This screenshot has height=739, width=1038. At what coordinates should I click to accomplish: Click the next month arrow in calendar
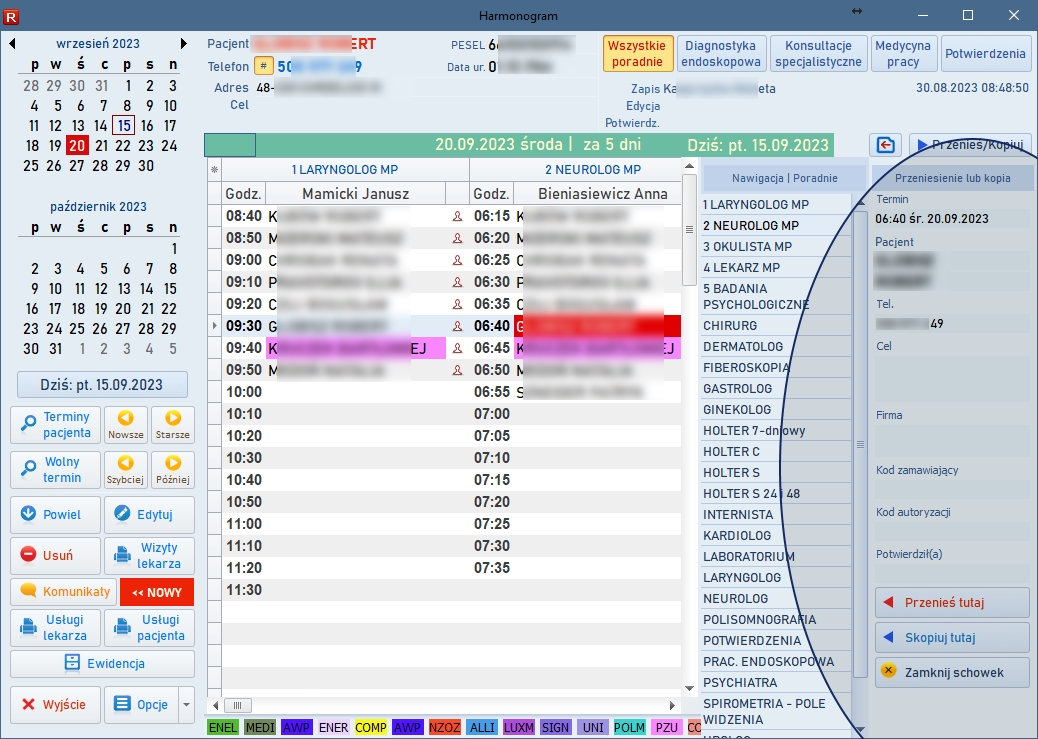tap(184, 44)
